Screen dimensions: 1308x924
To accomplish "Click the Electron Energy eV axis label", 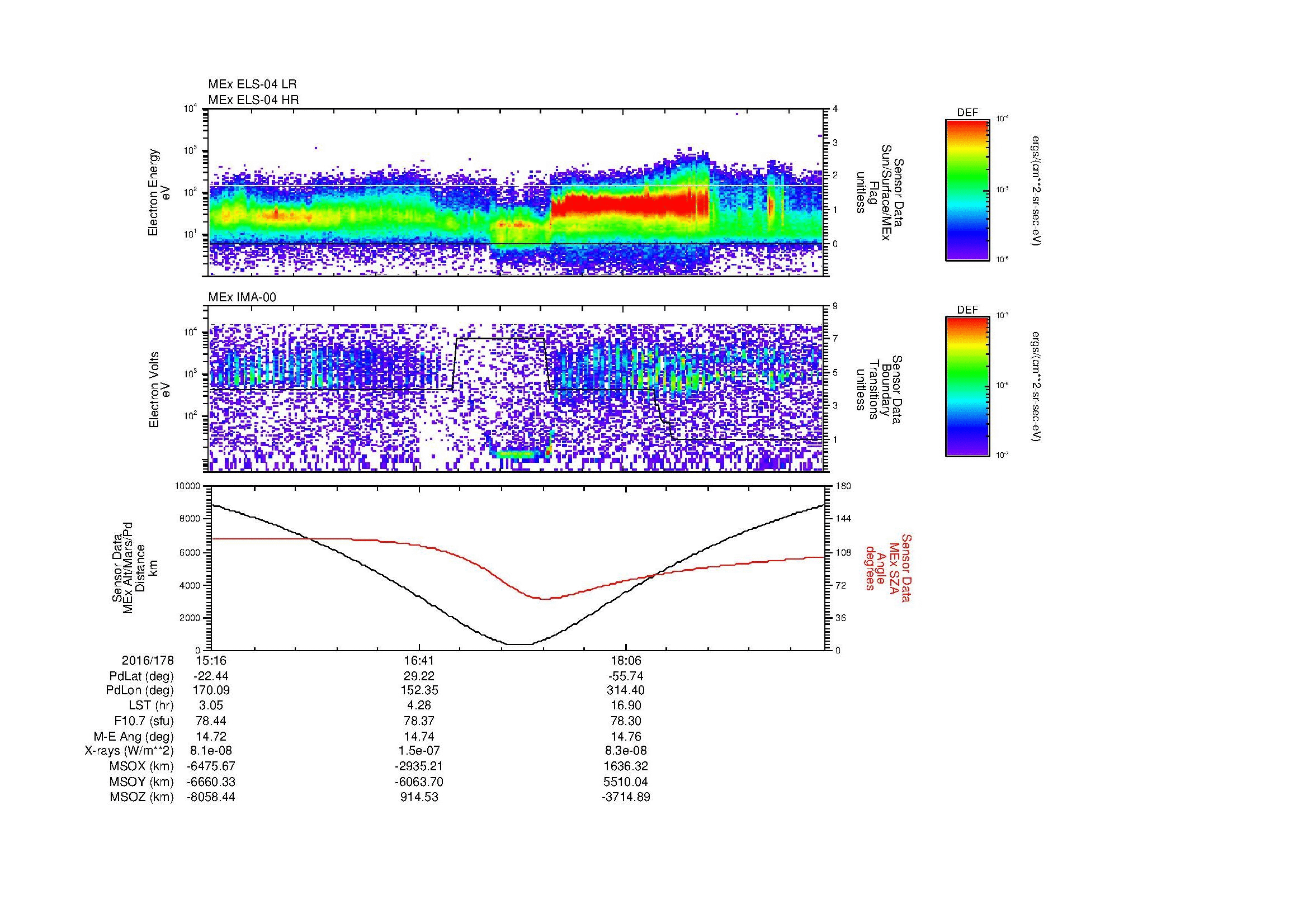I will pos(159,192).
